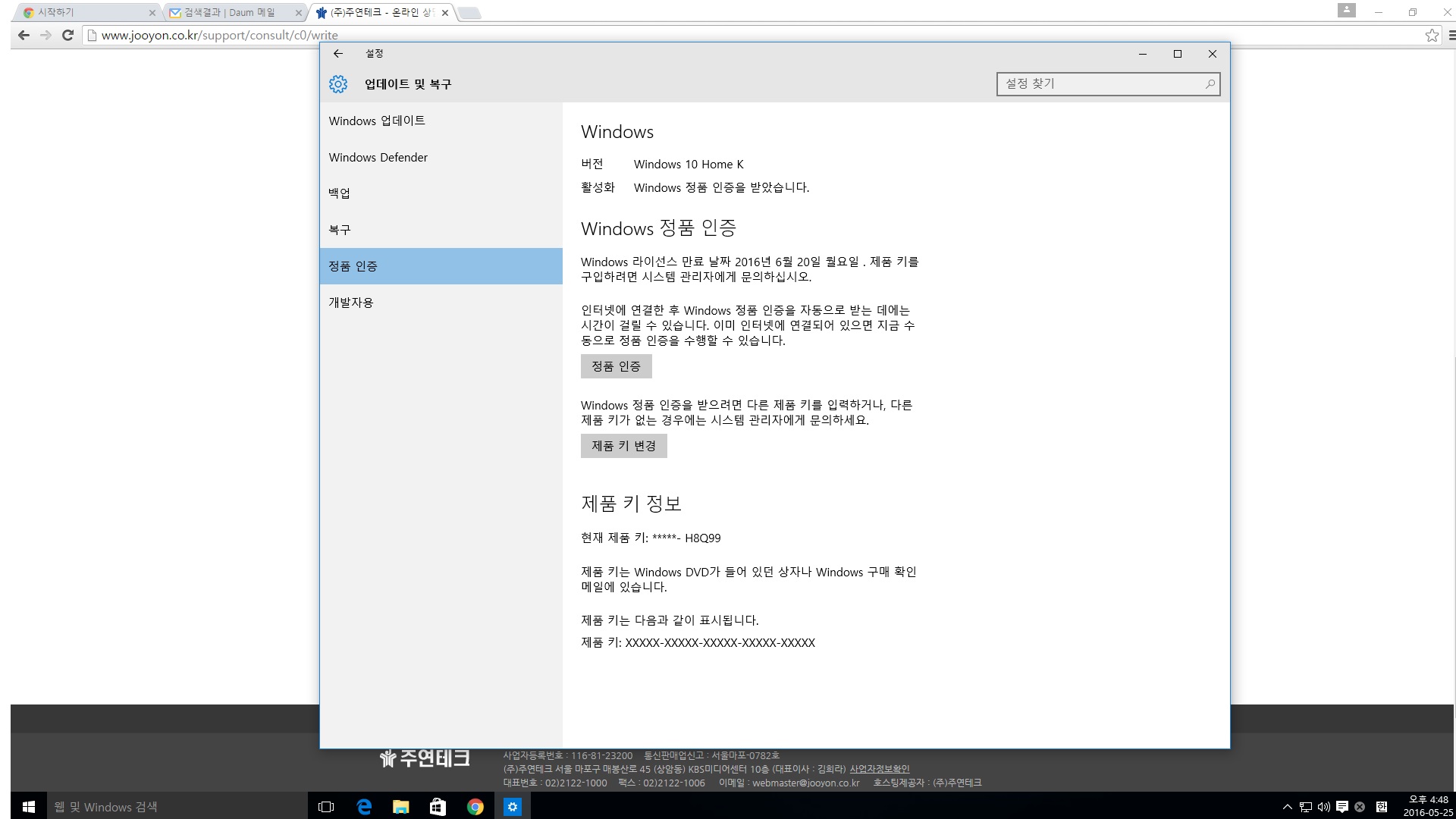Click the tray icon next to Action Center

[x=1360, y=807]
